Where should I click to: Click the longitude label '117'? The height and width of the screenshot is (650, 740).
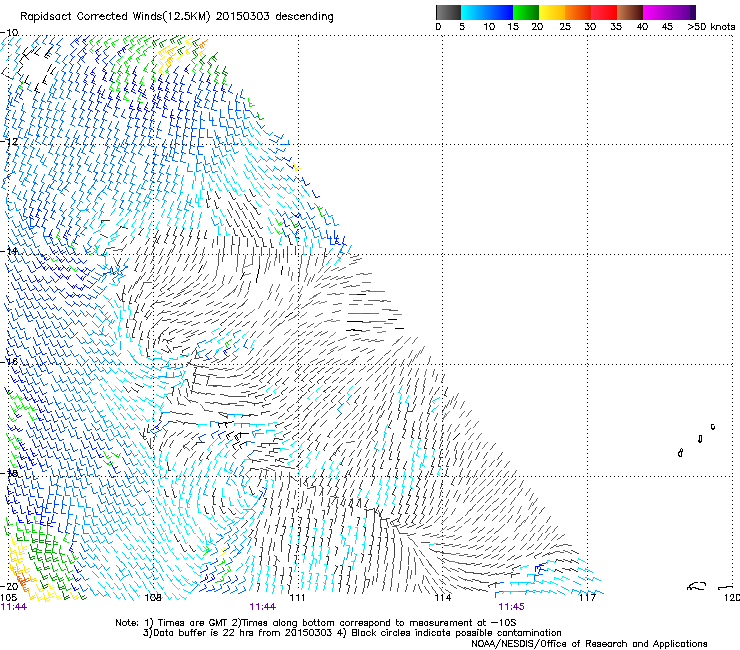(588, 598)
